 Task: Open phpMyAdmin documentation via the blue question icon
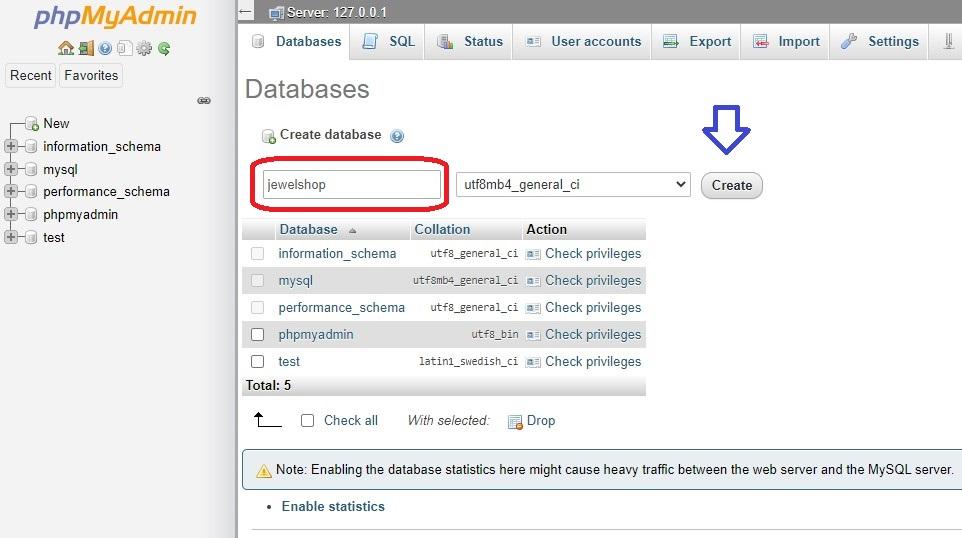(106, 48)
